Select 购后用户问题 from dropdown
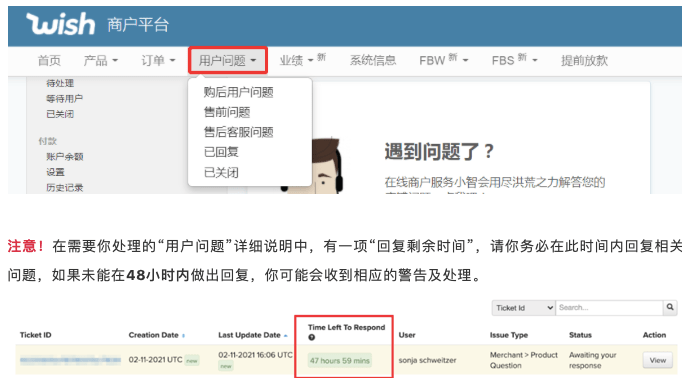 tap(238, 92)
